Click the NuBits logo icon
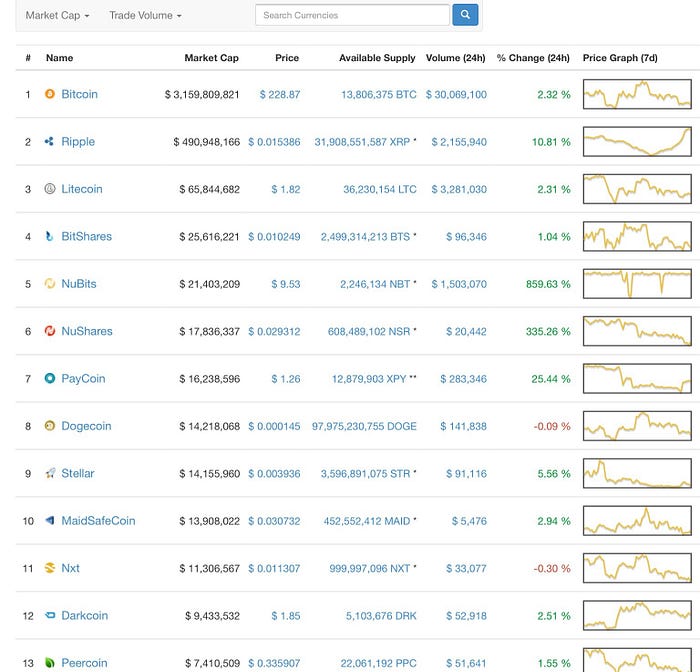This screenshot has width=700, height=672. click(50, 283)
